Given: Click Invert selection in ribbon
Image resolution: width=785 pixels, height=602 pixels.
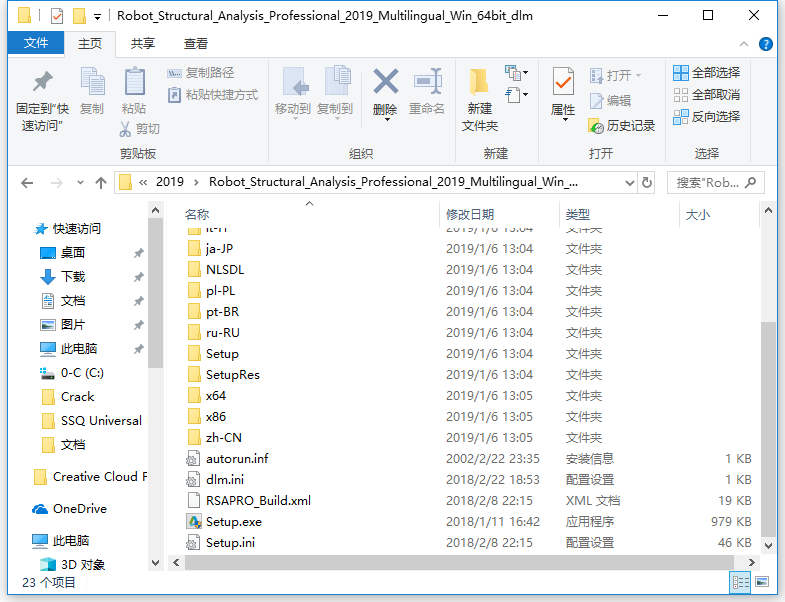Looking at the screenshot, I should 706,117.
